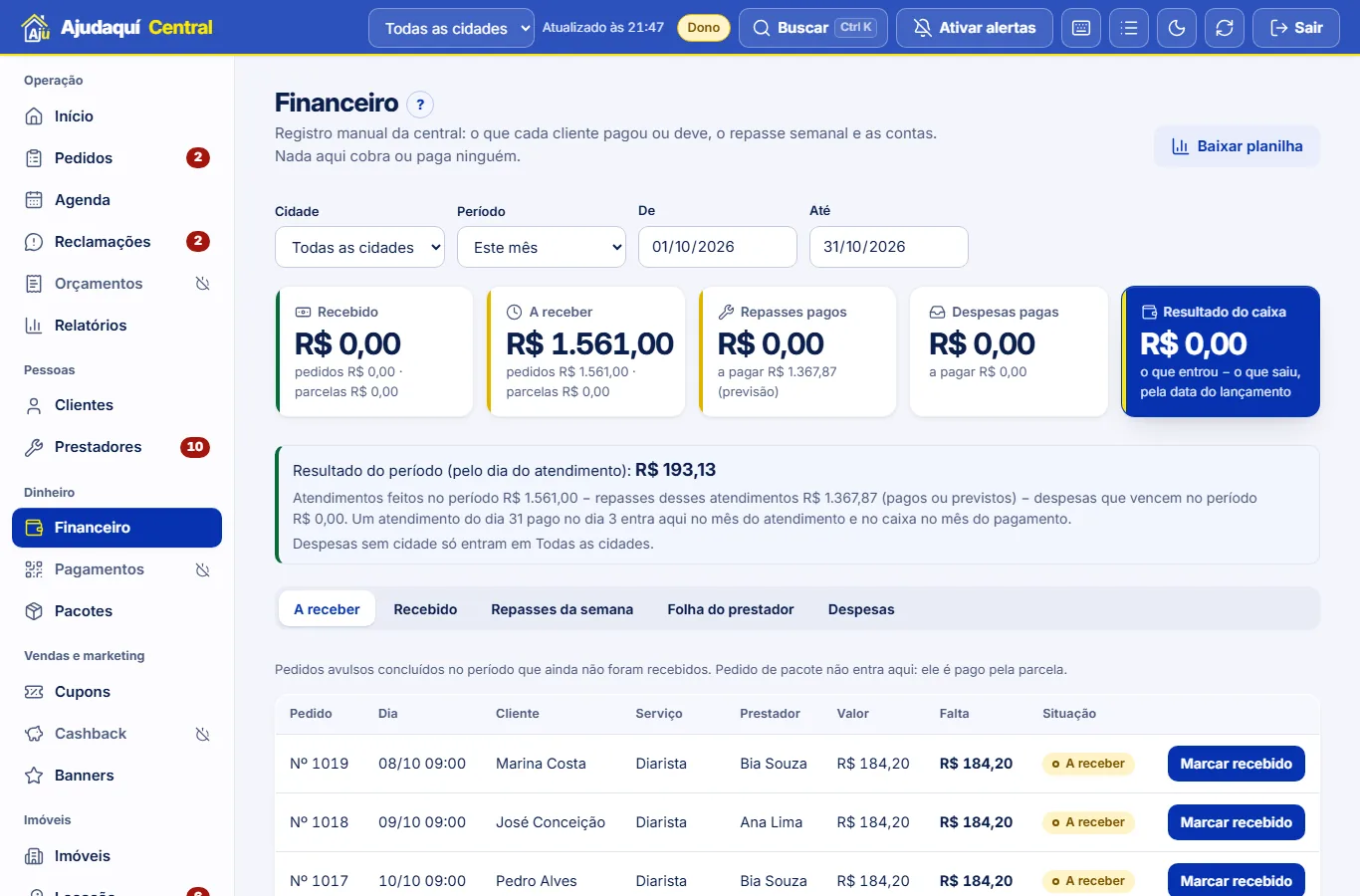
Task: Switch to the Recebido tab
Action: point(425,609)
